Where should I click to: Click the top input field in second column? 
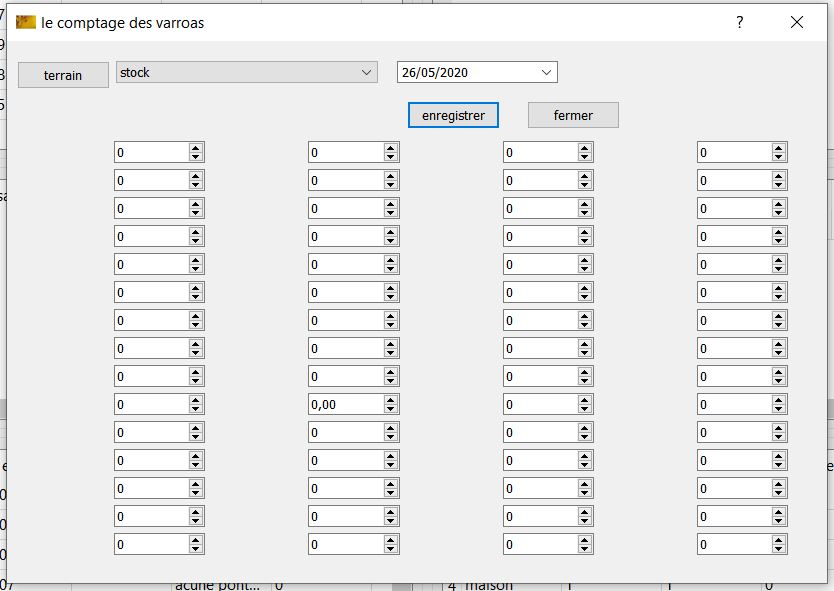click(x=345, y=153)
